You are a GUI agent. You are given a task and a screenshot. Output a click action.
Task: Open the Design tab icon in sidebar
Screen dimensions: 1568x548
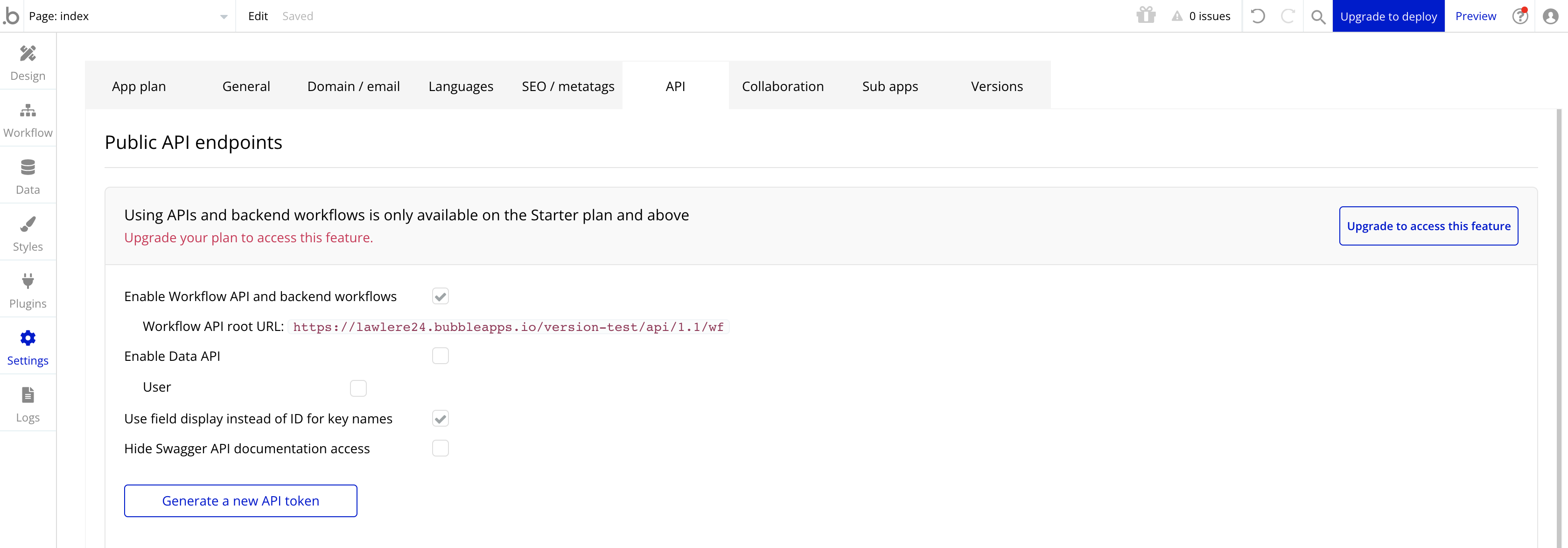point(28,54)
